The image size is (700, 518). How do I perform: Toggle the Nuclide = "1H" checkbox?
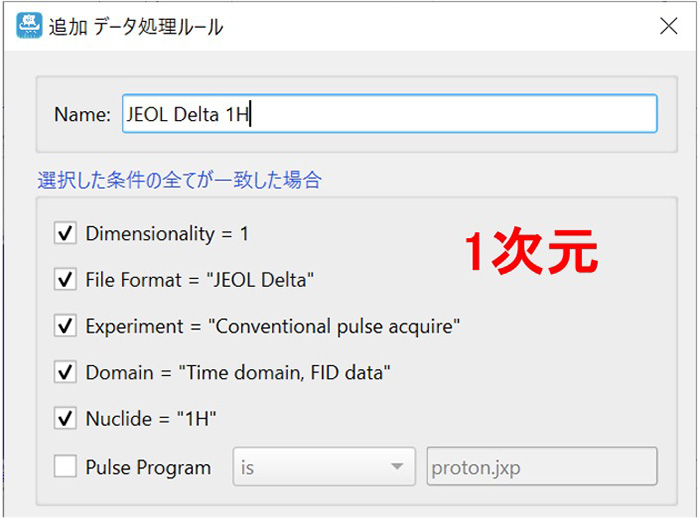click(67, 419)
